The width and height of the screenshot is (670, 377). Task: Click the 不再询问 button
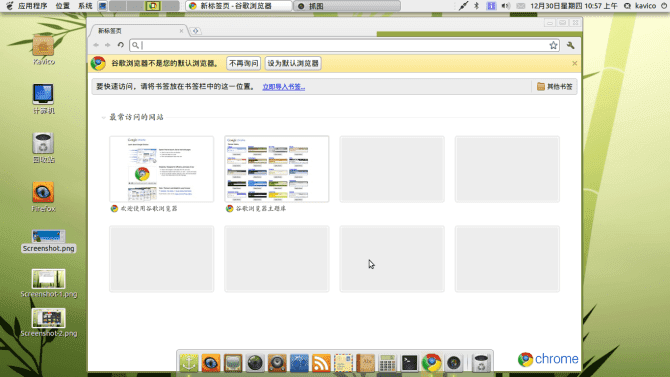coord(244,63)
